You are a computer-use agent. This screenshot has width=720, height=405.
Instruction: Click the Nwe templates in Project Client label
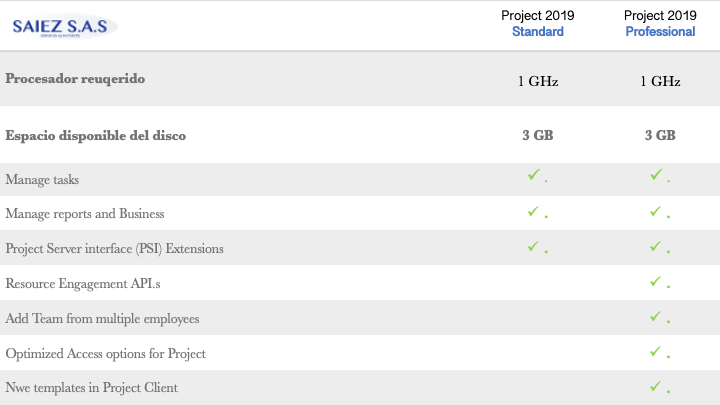point(92,387)
